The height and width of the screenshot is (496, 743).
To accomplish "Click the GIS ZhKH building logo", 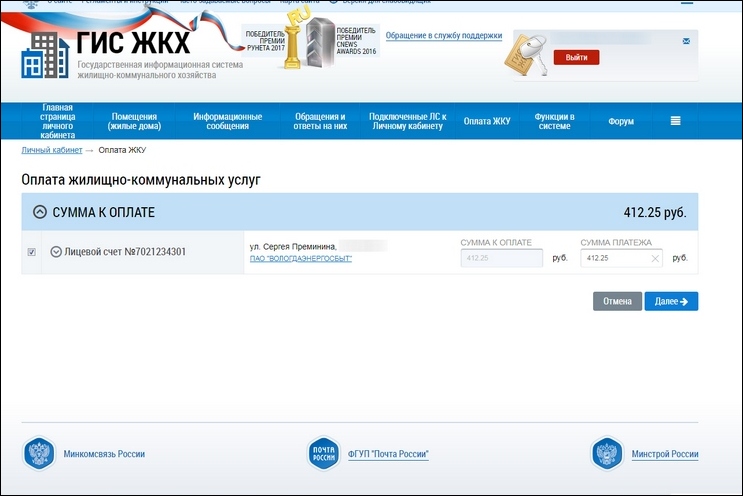I will pos(44,56).
